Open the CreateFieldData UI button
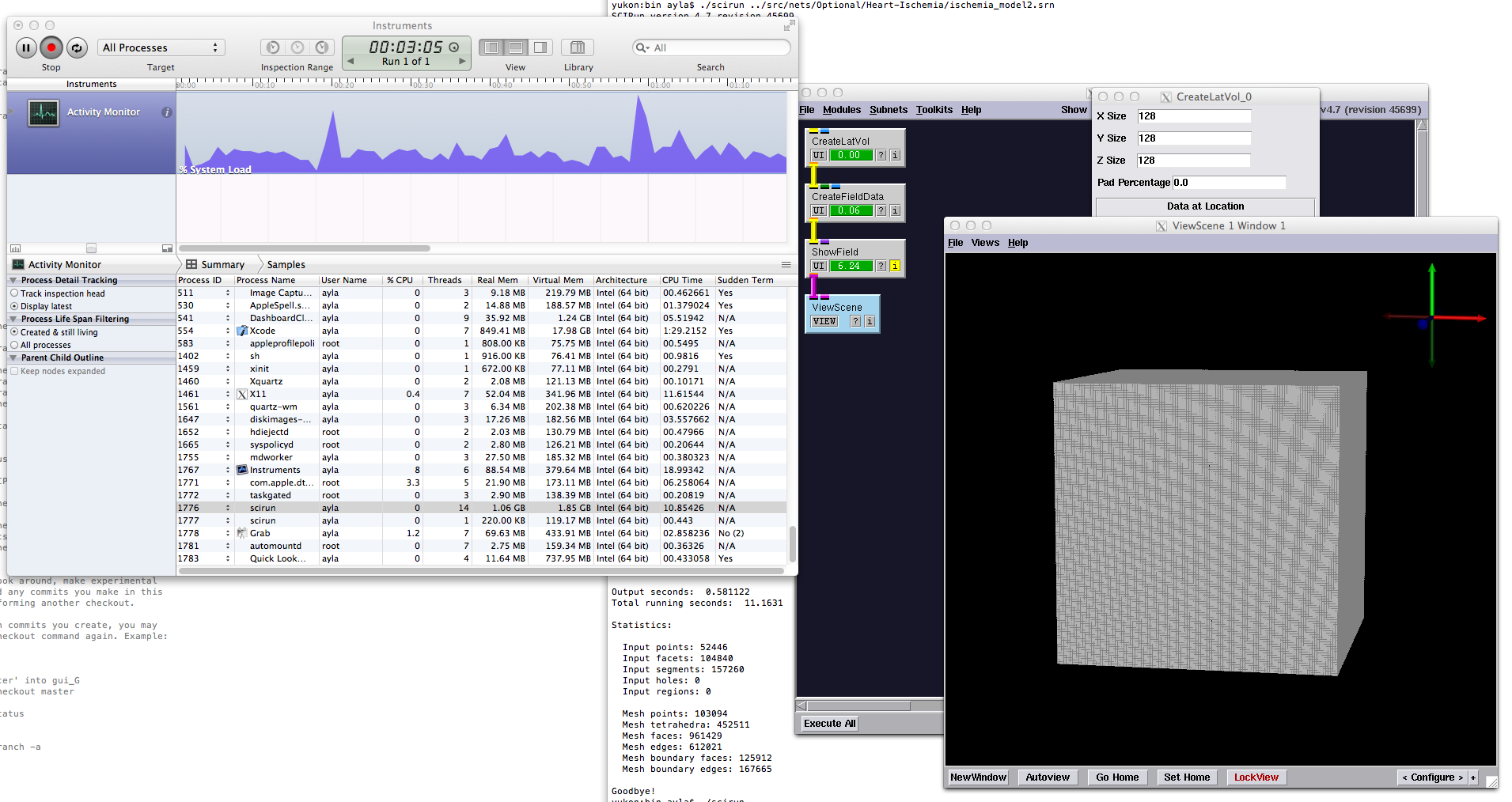 click(x=819, y=210)
